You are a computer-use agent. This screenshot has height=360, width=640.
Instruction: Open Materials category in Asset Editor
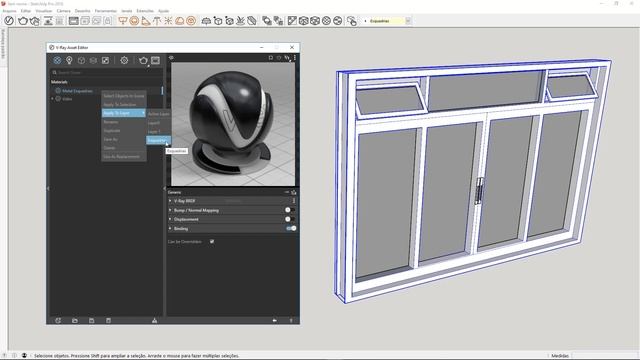pos(57,60)
